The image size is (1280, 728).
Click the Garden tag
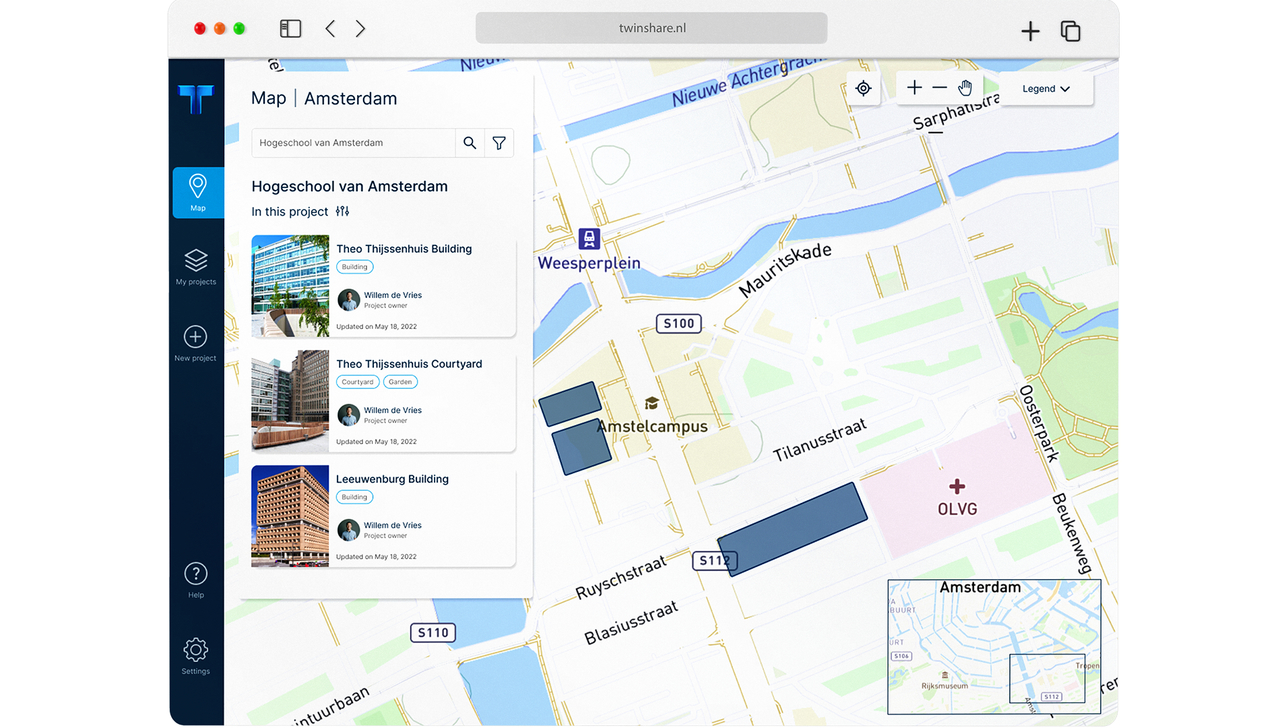click(400, 382)
